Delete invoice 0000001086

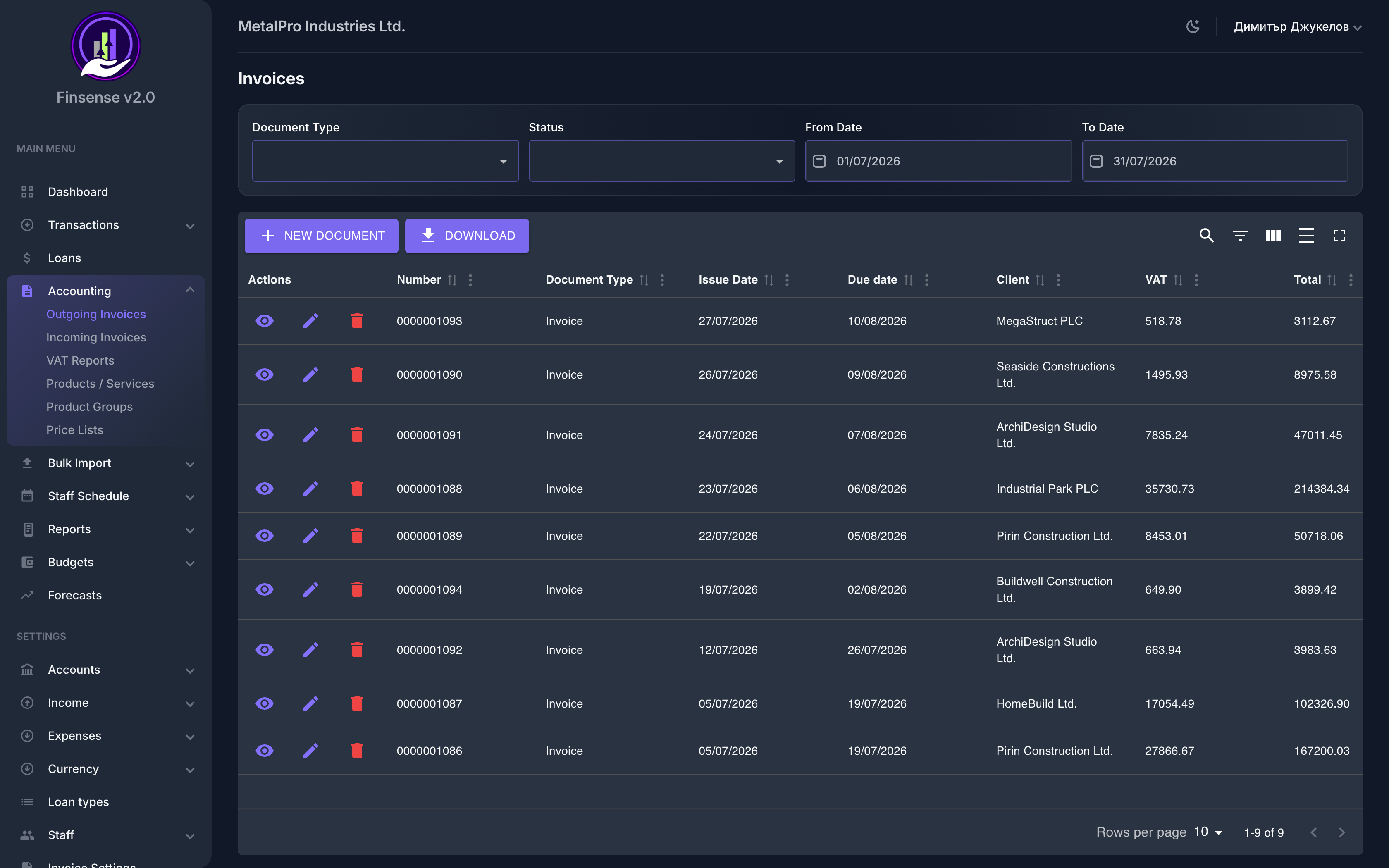357,750
